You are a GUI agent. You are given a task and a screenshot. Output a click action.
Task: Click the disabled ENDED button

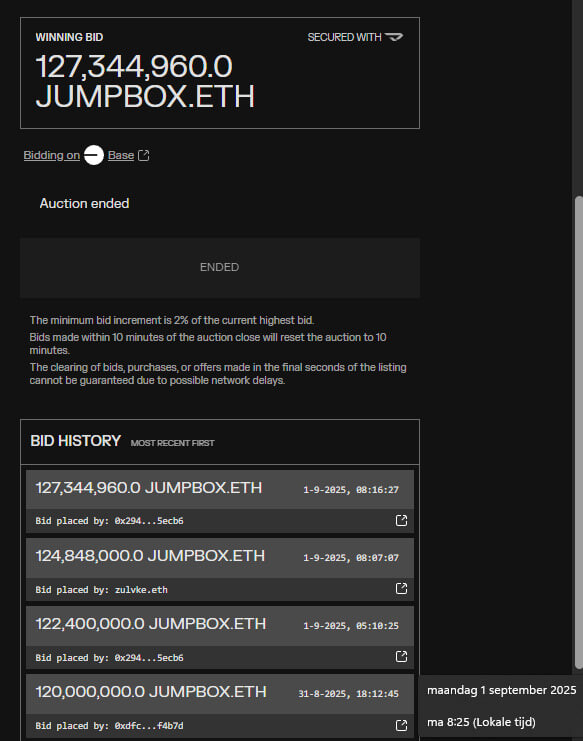(x=220, y=267)
